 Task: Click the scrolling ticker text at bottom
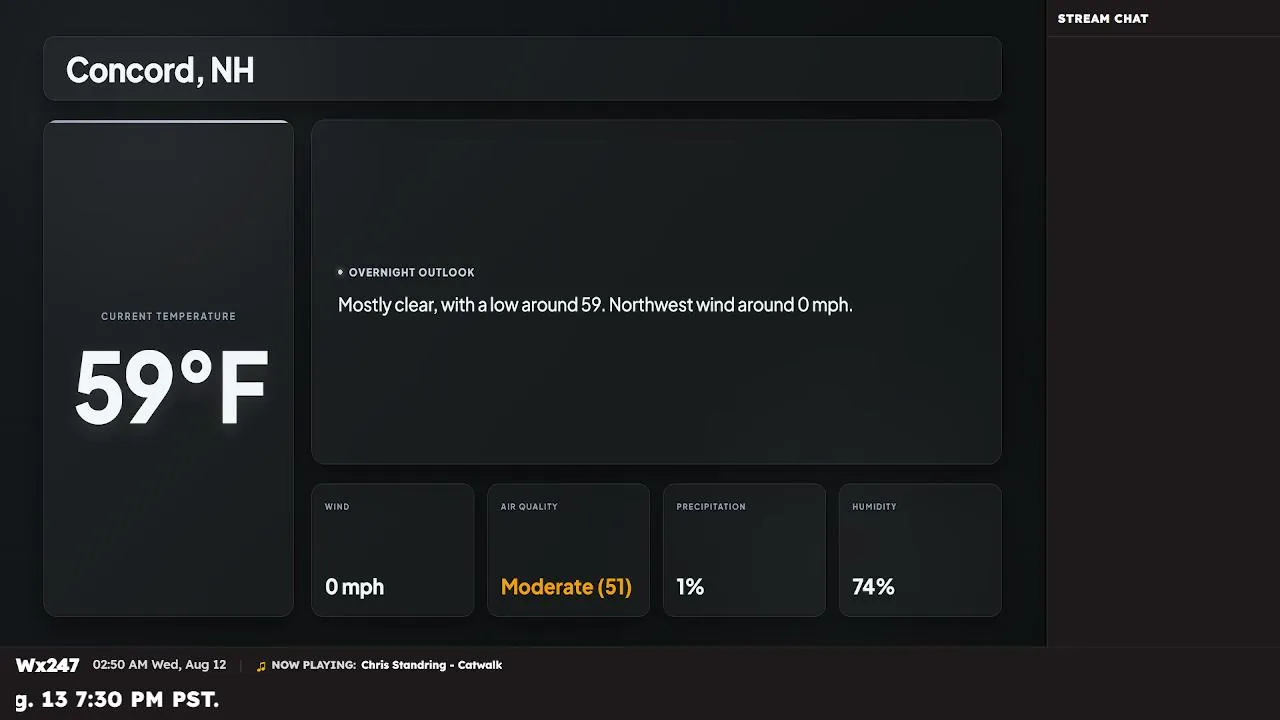(x=117, y=700)
